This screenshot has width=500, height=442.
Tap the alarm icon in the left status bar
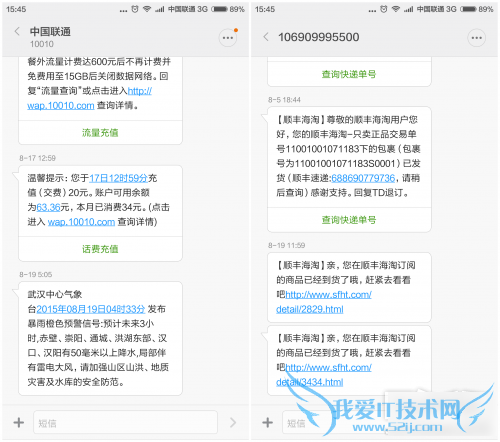pos(135,9)
